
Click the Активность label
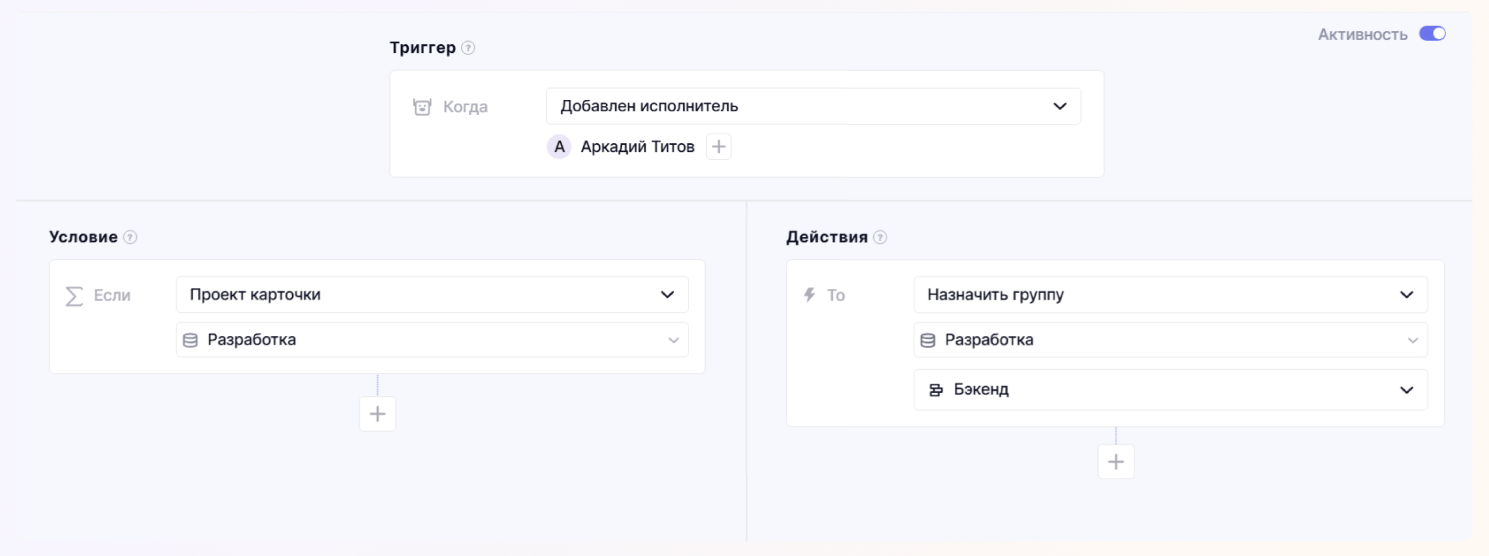click(x=1362, y=34)
